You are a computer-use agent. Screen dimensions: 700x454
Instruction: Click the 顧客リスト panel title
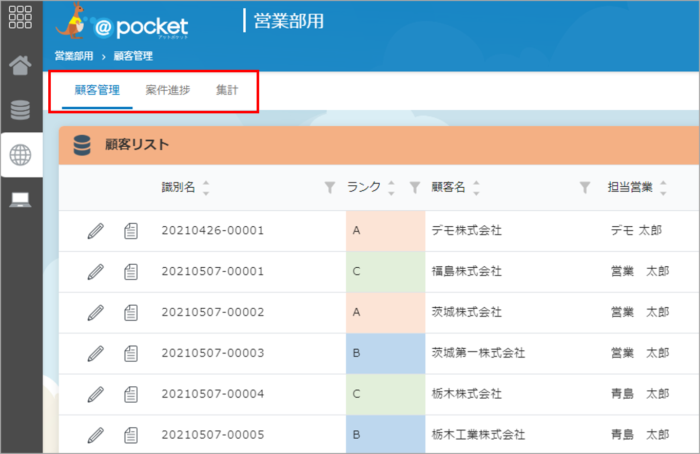137,145
